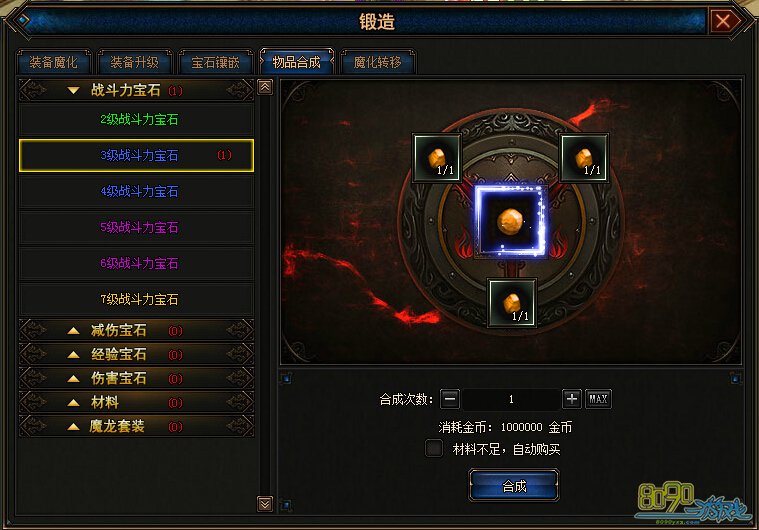Click the top-right gem material slot
Screen dimensions: 759x530
coord(584,158)
